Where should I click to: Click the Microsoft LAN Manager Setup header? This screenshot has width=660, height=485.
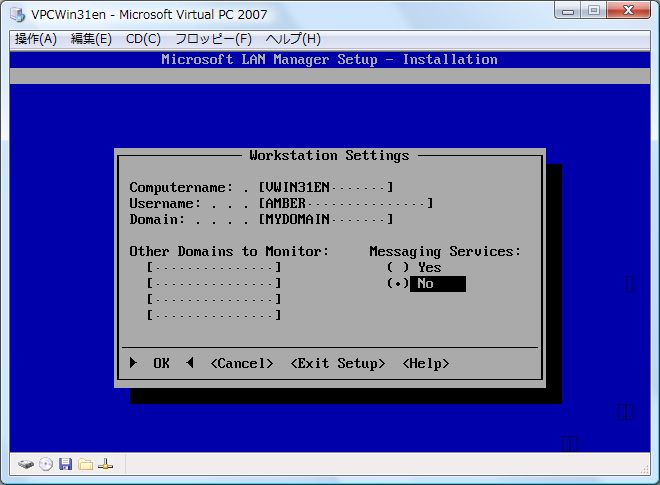[330, 59]
